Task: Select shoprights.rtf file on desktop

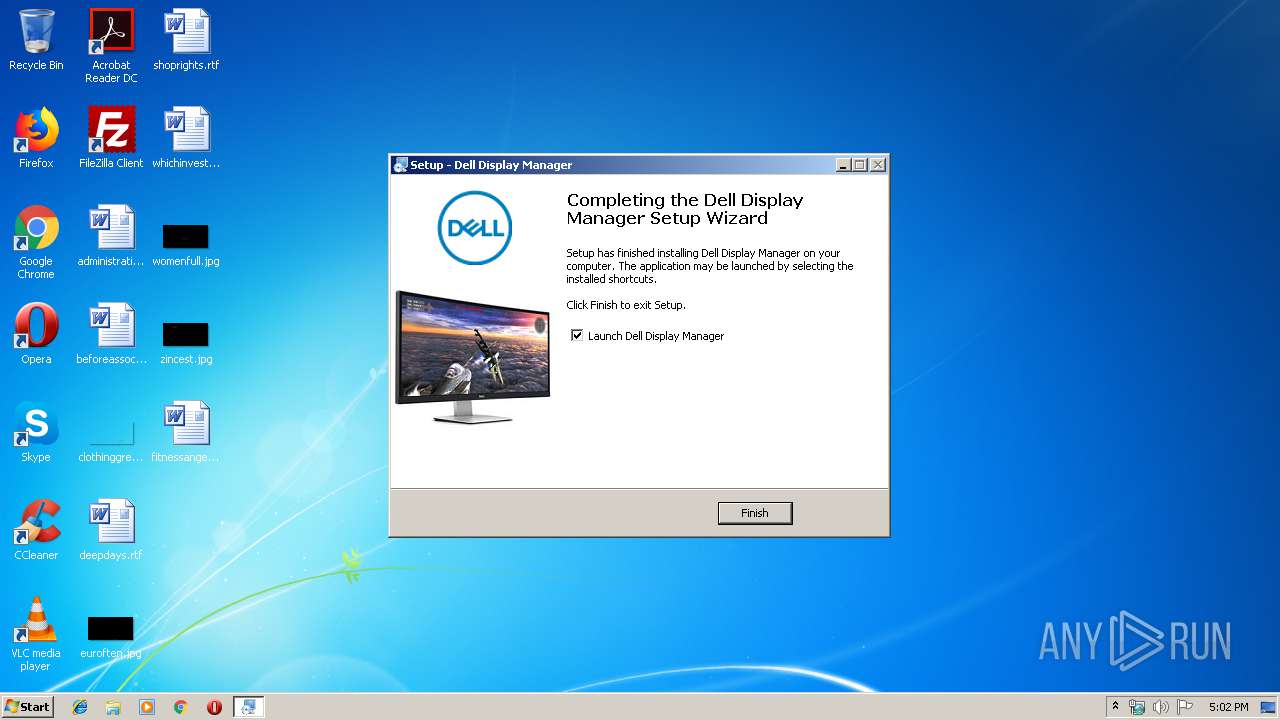Action: click(x=186, y=40)
